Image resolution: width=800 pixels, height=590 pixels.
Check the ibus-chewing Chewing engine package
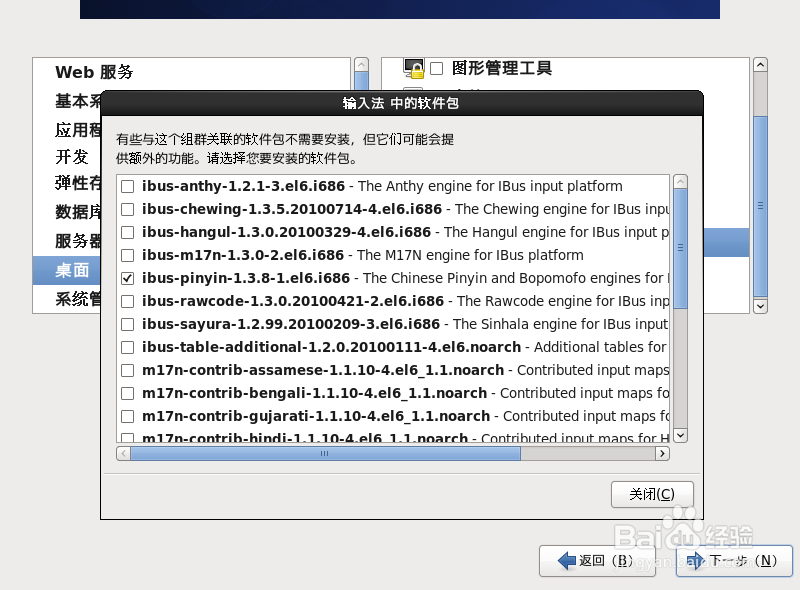(x=127, y=209)
